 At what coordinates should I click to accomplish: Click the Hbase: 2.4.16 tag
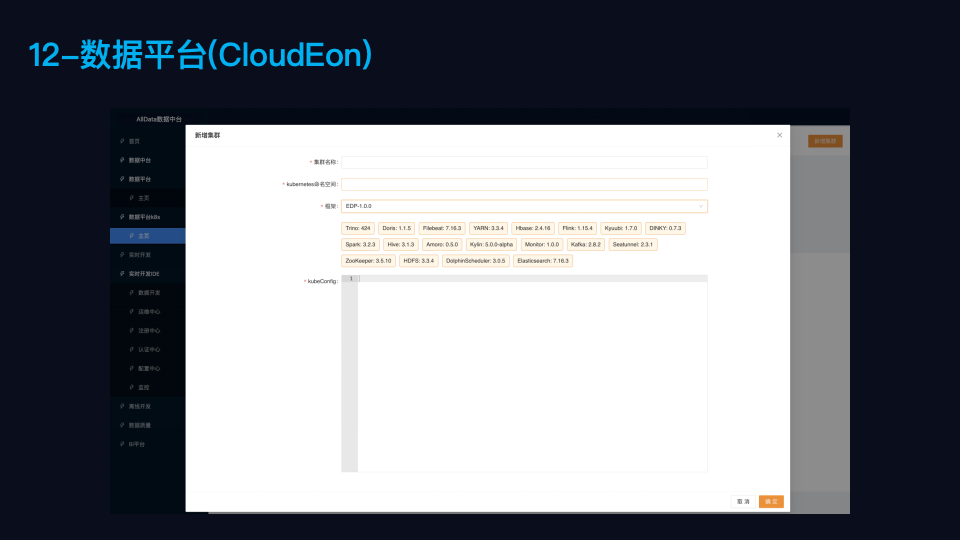click(533, 228)
